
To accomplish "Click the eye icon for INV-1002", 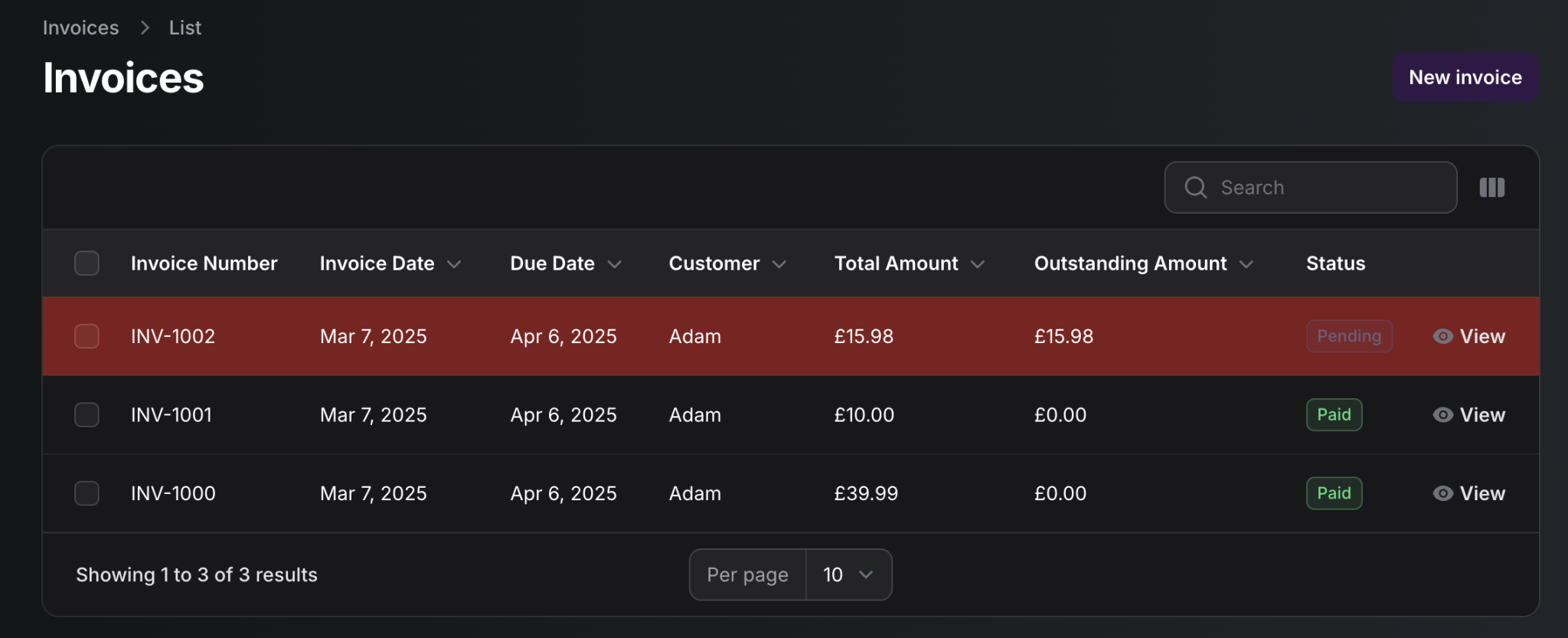I will [x=1442, y=336].
